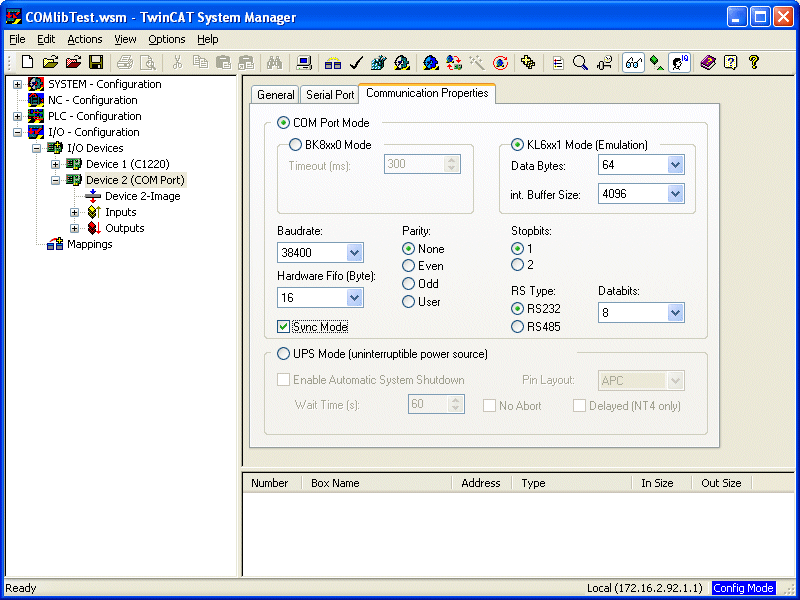
Task: Select the PLC - Configuration item
Action: (94, 116)
